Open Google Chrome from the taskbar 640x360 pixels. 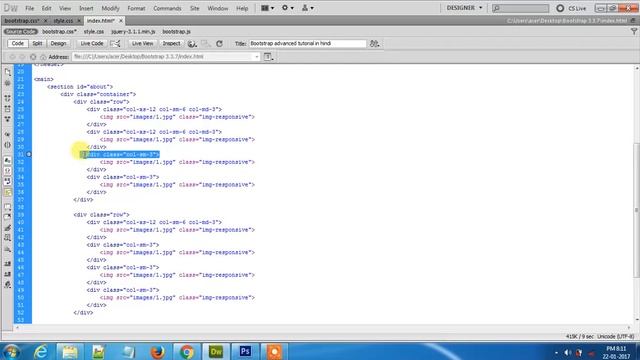[187, 351]
